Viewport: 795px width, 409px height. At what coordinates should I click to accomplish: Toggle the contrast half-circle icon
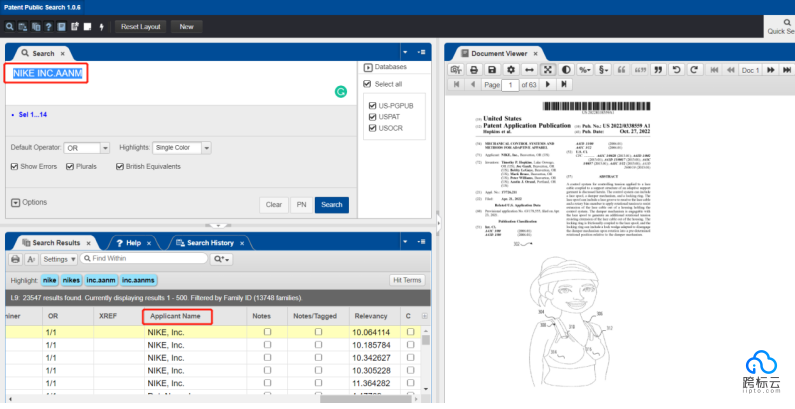click(x=566, y=70)
